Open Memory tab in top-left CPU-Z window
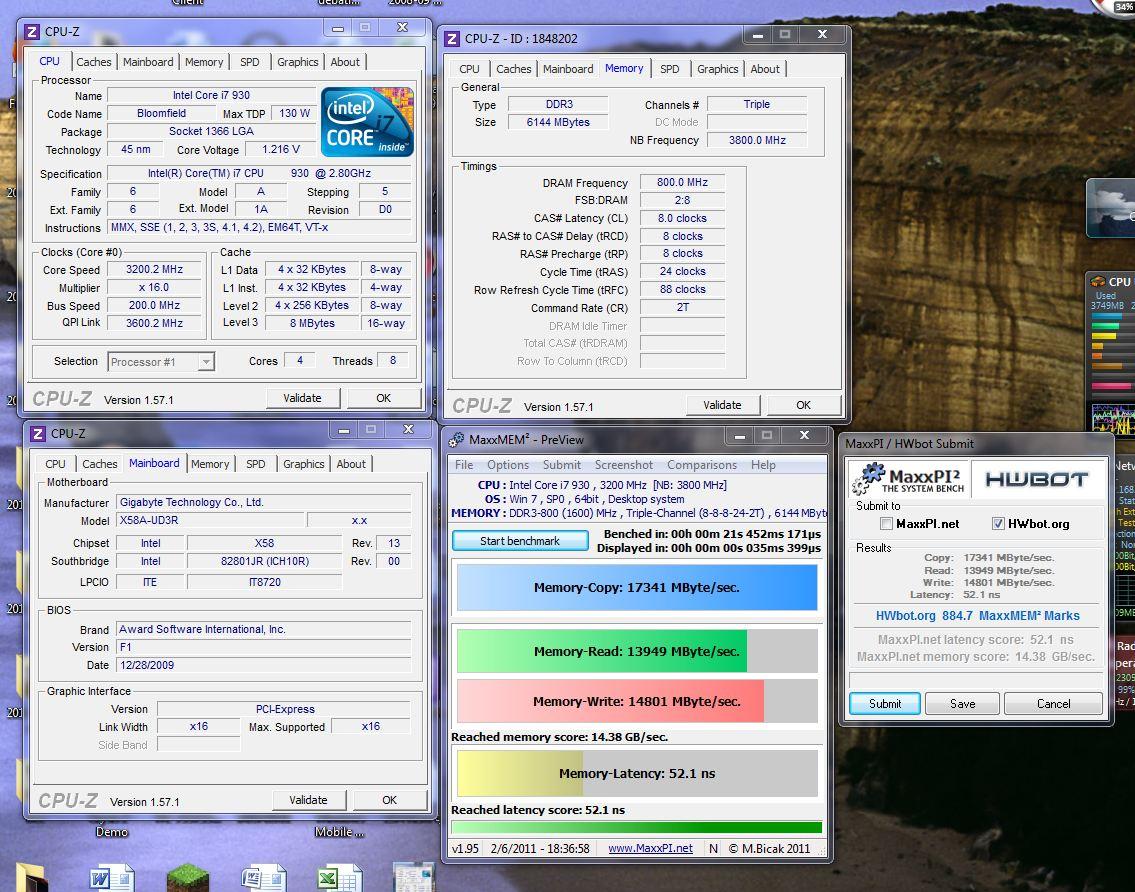1135x892 pixels. 204,62
